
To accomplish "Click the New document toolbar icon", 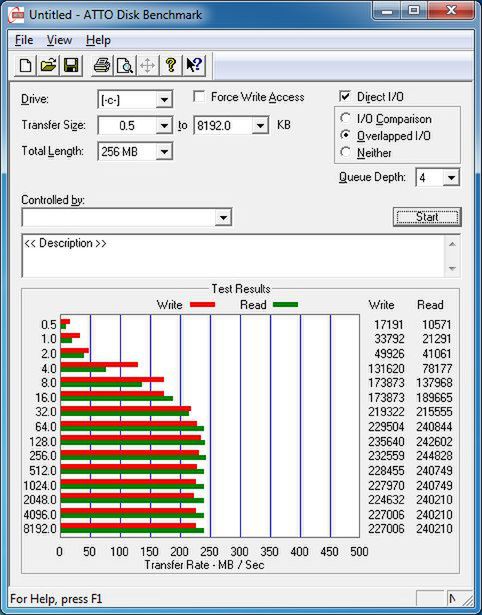I will point(25,65).
